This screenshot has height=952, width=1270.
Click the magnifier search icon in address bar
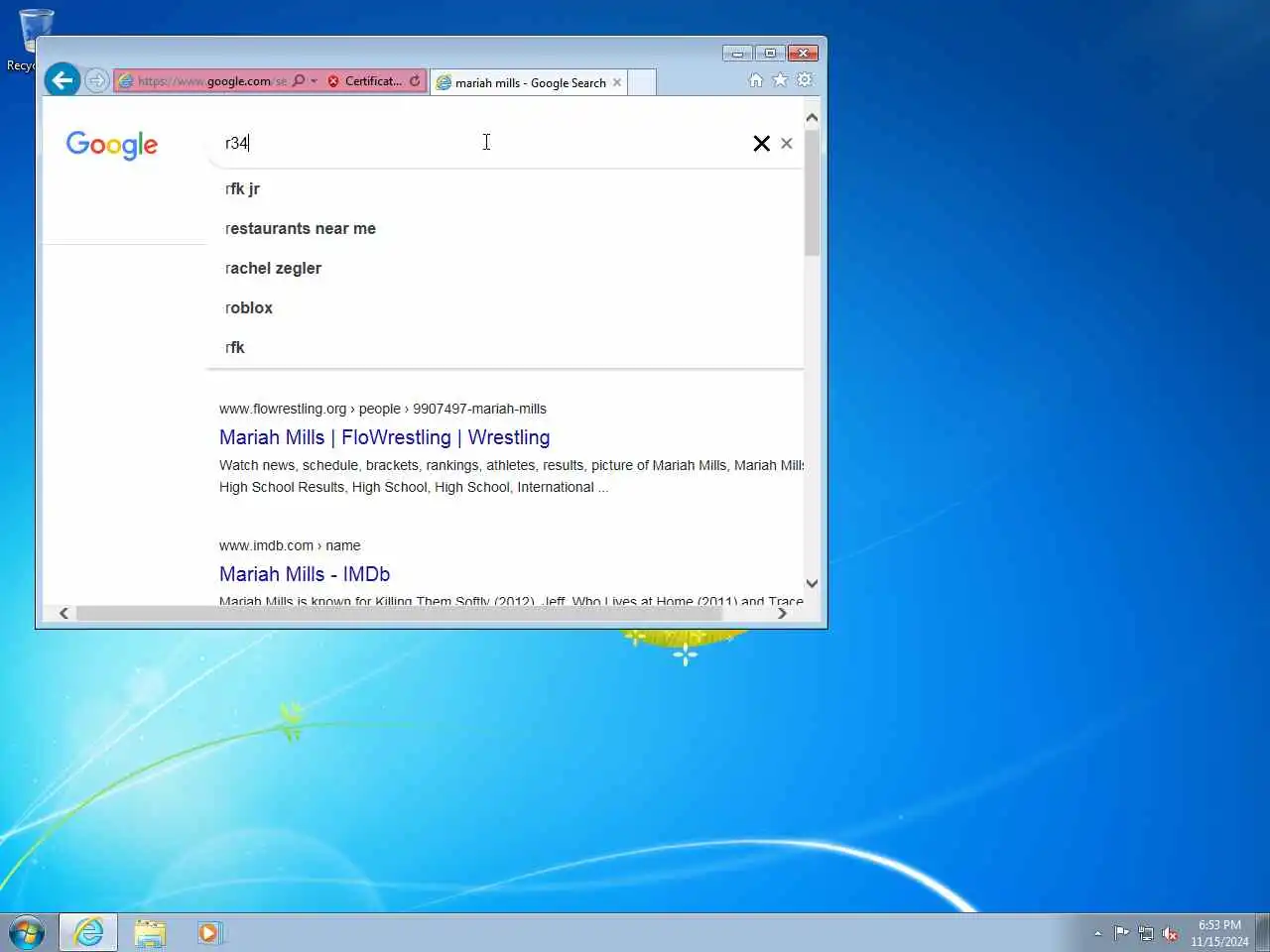pyautogui.click(x=299, y=81)
